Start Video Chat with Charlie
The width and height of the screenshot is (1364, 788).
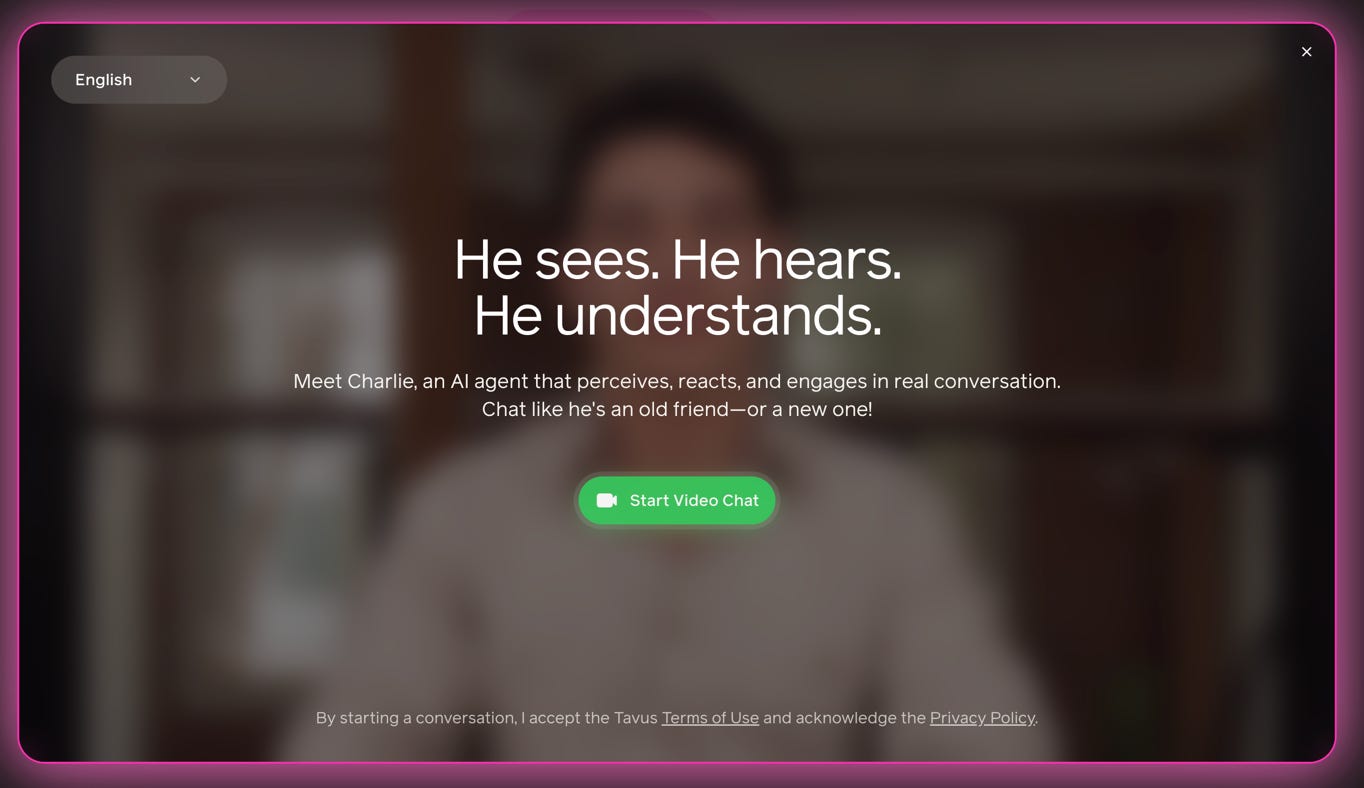tap(677, 500)
